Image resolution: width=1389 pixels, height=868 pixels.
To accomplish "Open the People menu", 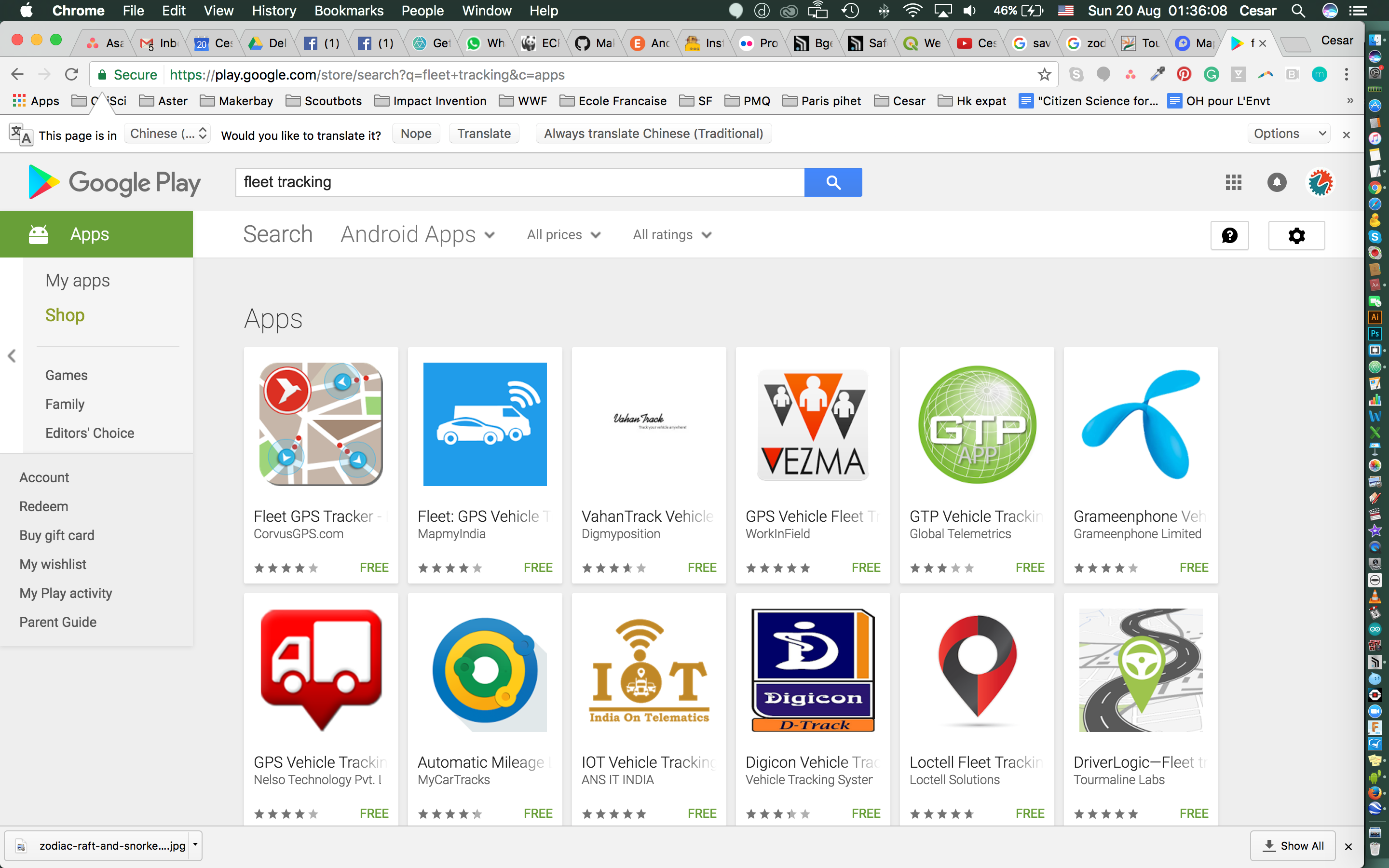I will click(x=422, y=10).
